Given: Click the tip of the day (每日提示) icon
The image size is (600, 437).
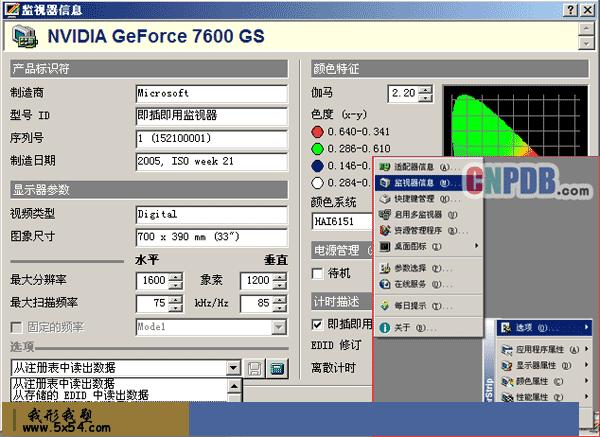Looking at the screenshot, I should coord(384,306).
